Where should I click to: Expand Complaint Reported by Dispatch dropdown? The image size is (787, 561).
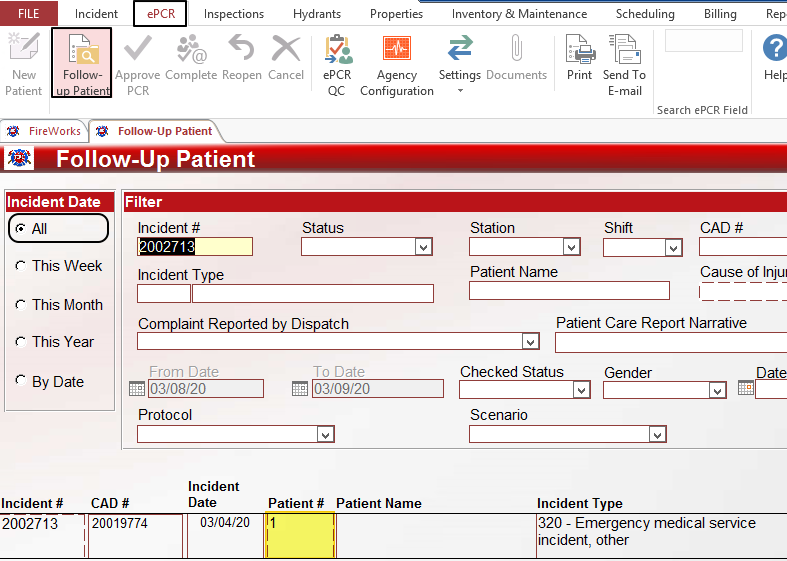[x=531, y=342]
